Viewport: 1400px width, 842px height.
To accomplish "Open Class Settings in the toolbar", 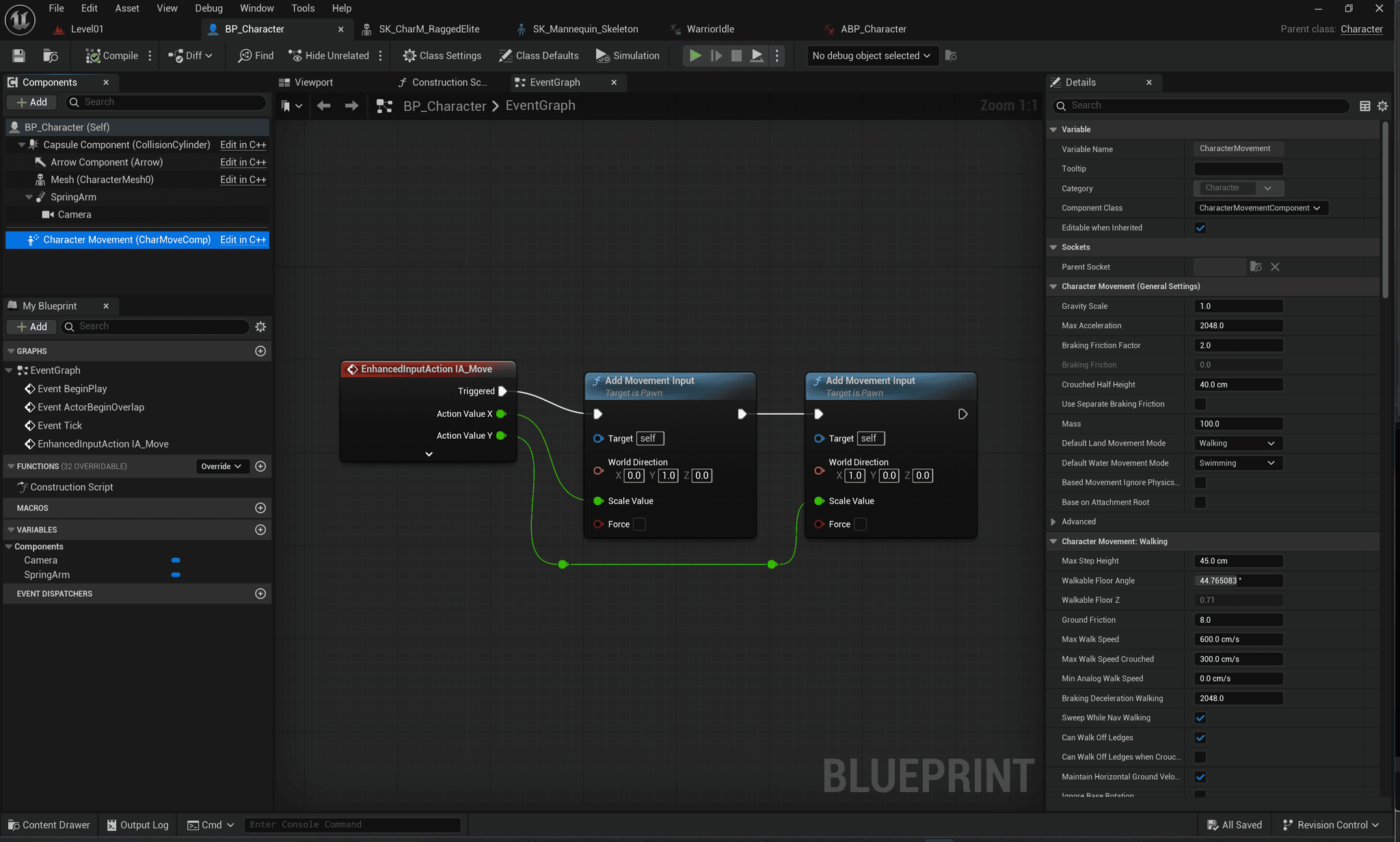I will pyautogui.click(x=442, y=56).
